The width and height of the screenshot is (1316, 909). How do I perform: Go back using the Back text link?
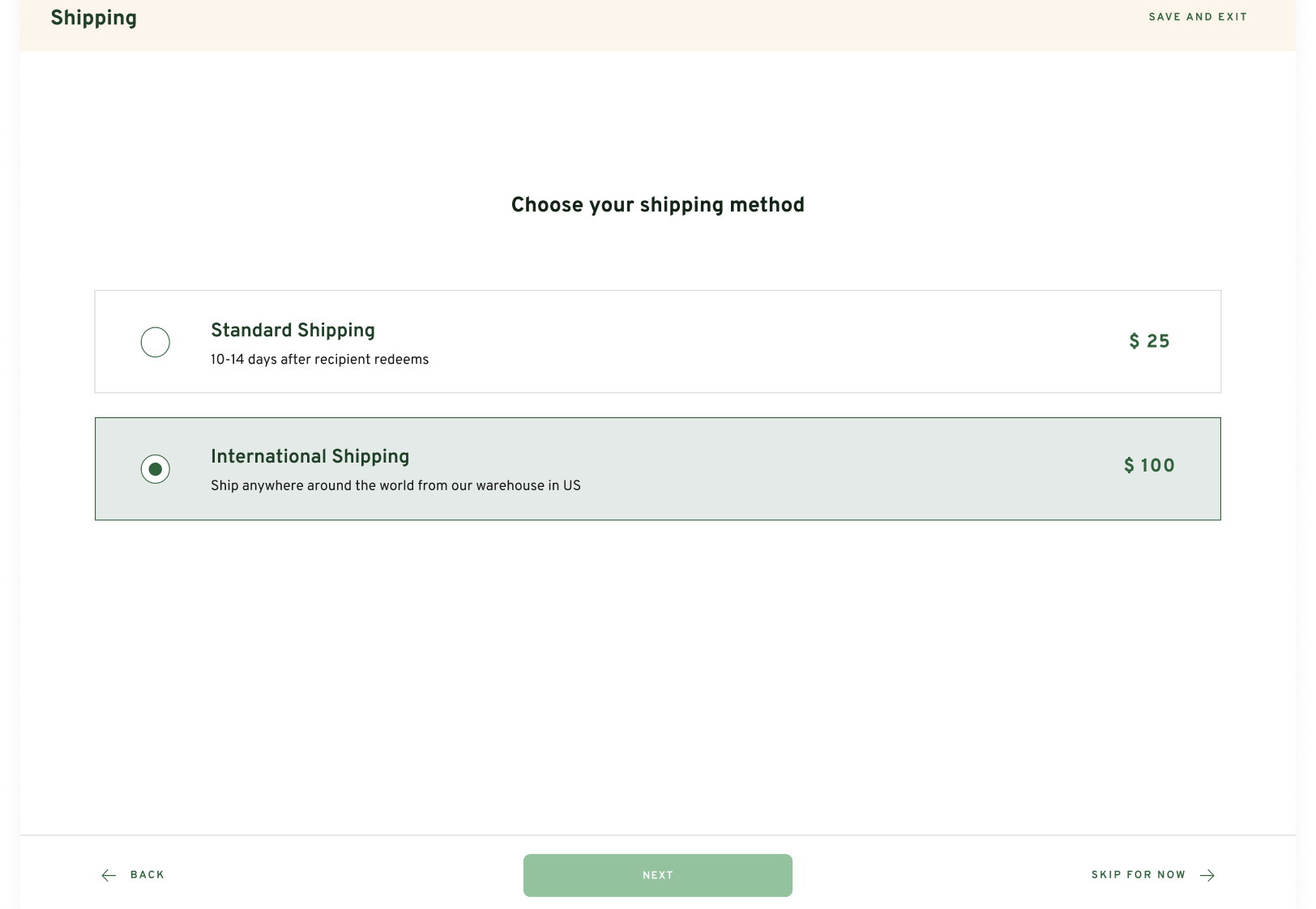(x=147, y=875)
